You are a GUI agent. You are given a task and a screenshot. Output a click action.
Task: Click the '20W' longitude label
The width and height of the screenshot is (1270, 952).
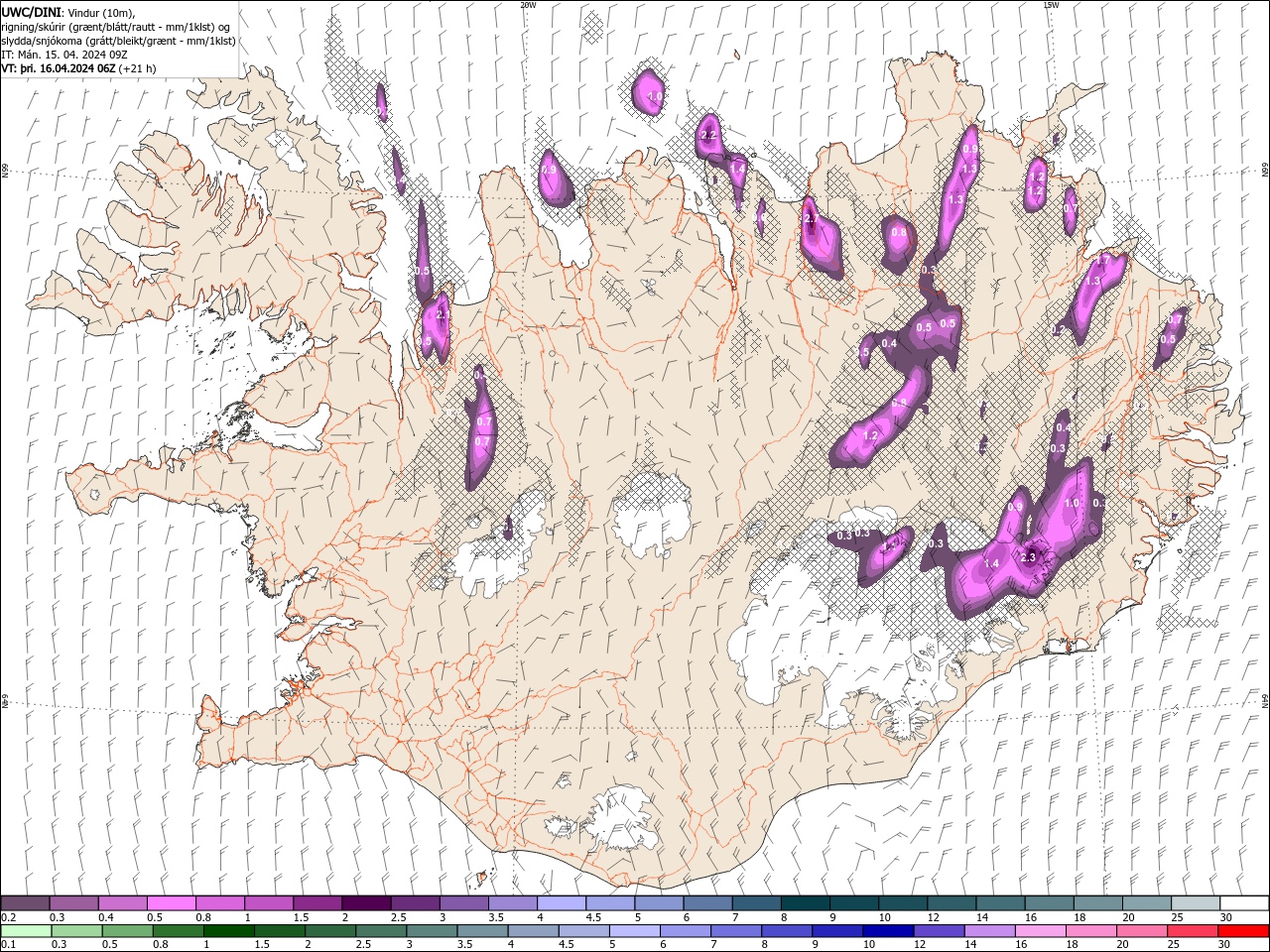click(x=528, y=5)
